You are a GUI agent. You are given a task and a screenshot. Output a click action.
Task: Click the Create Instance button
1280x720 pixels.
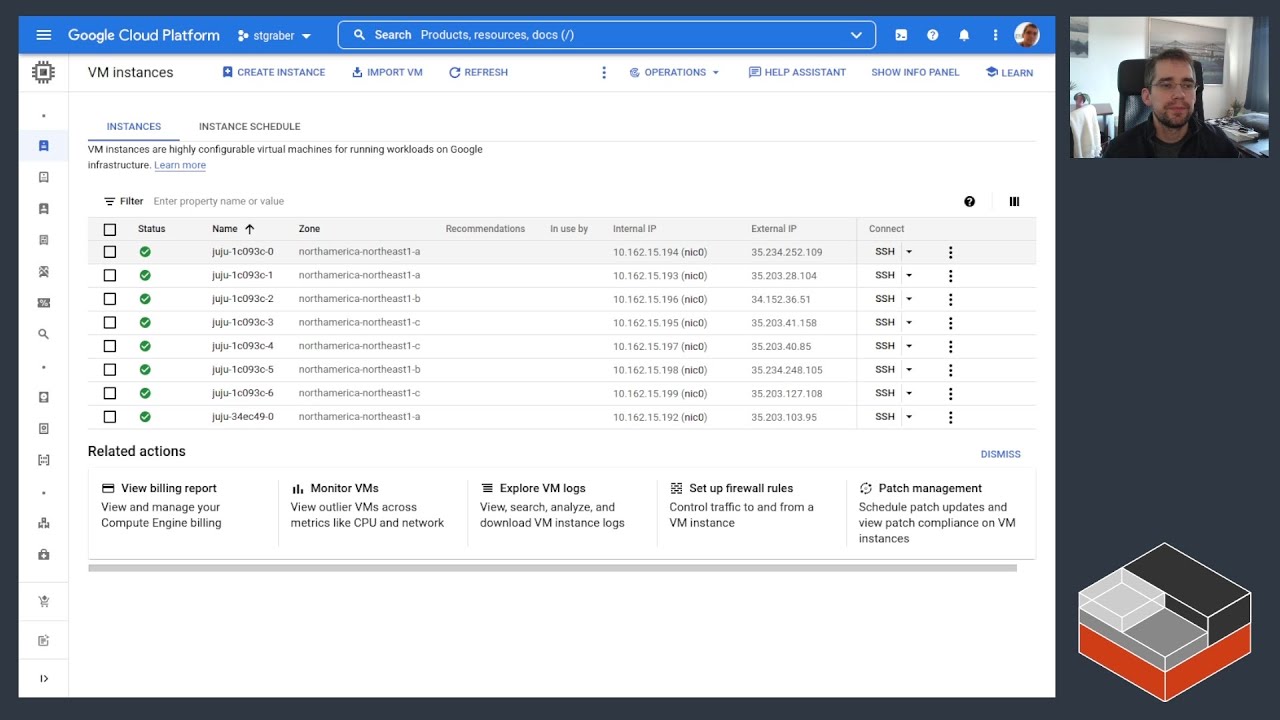click(273, 72)
